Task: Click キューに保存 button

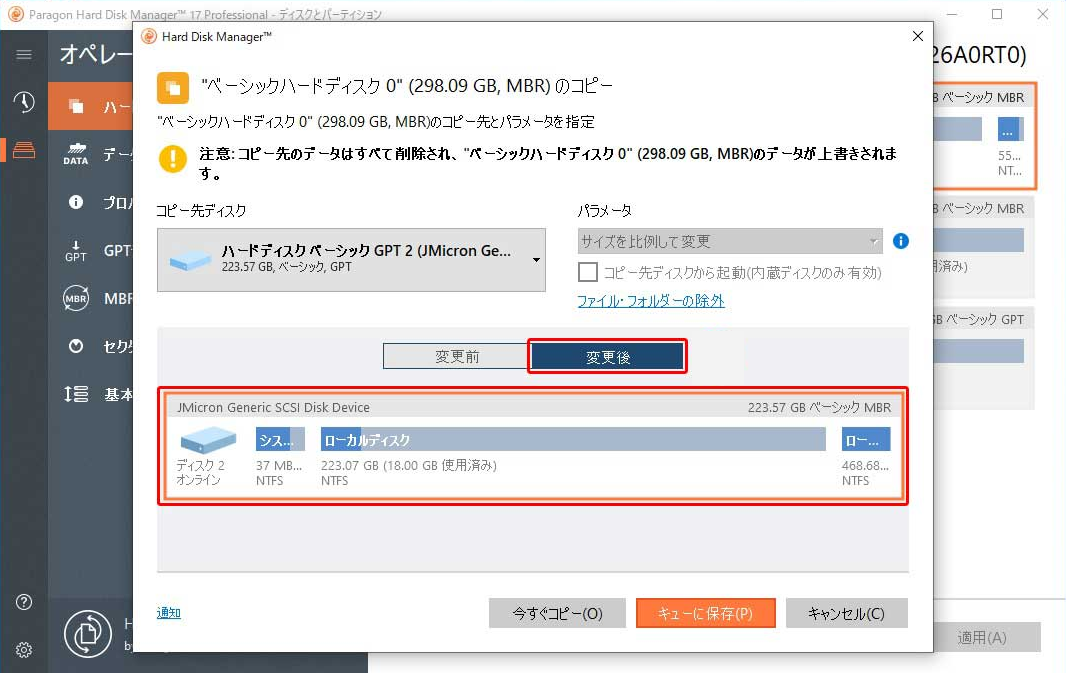Action: pos(705,613)
